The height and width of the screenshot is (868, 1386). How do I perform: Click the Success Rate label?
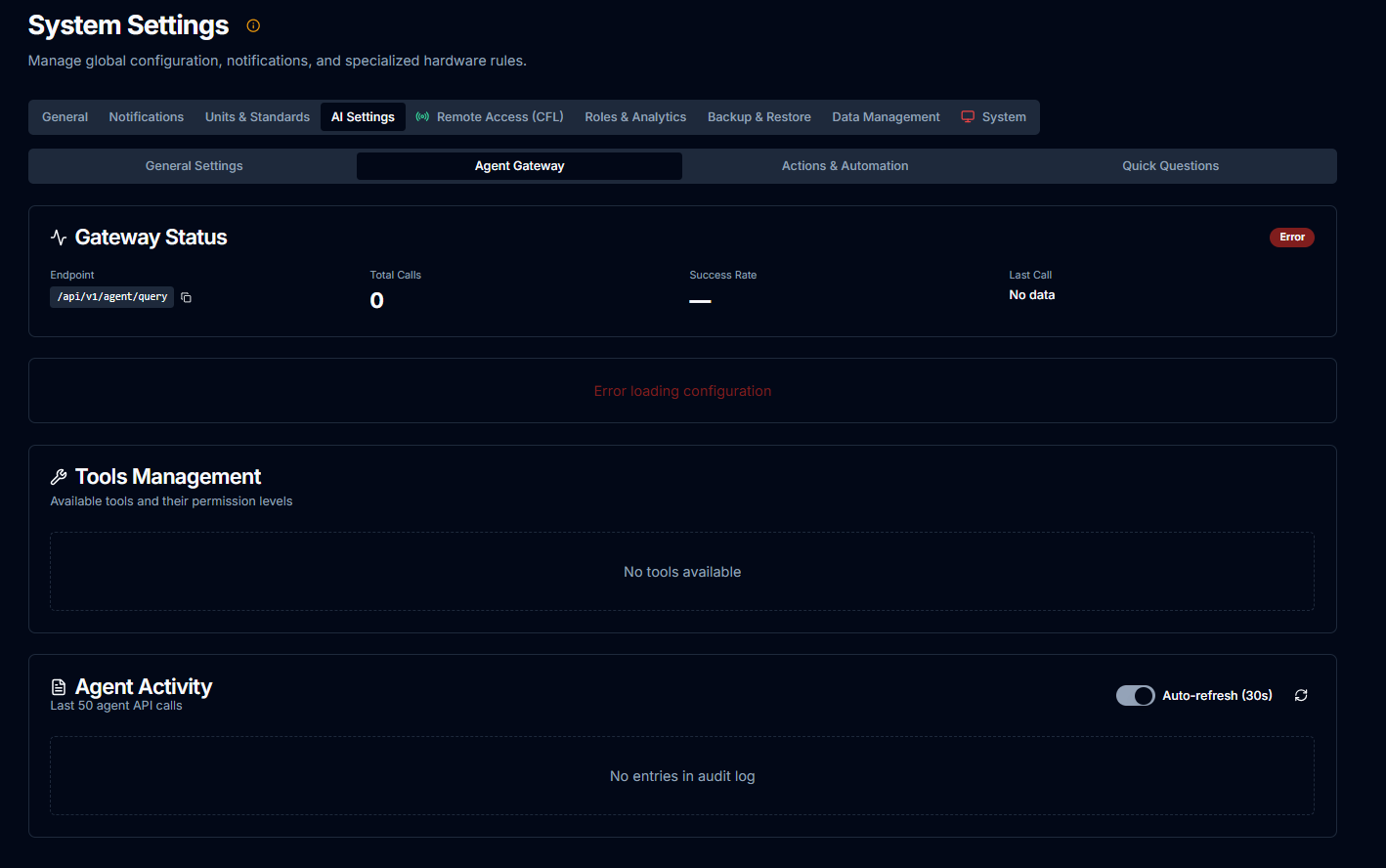click(723, 276)
